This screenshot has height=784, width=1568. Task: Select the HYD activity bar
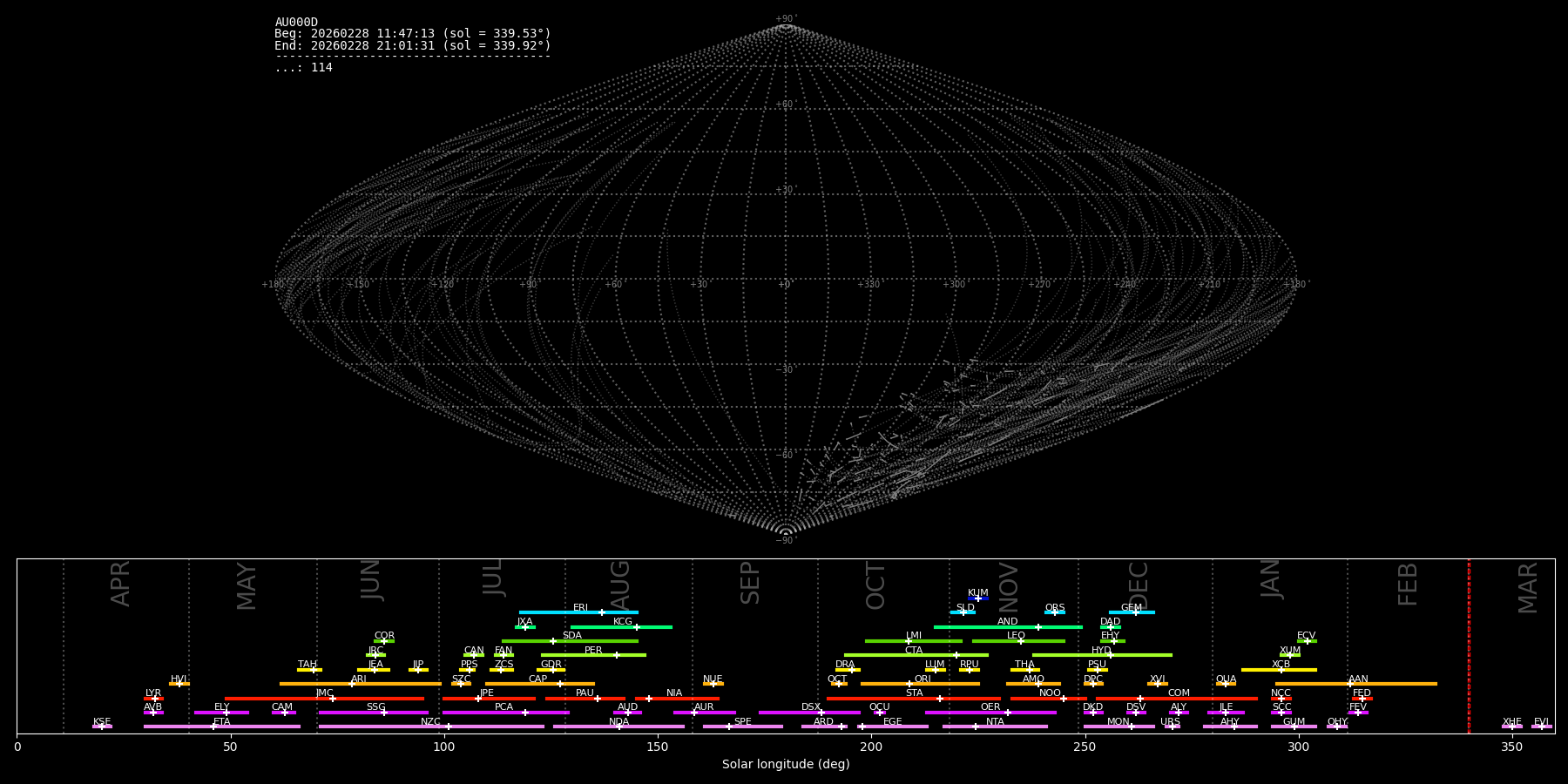click(1102, 655)
